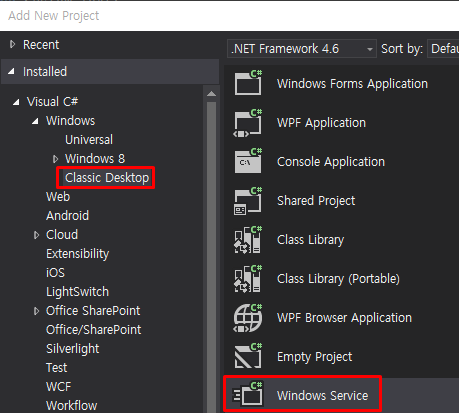This screenshot has width=459, height=413.
Task: Expand the Windows 8 node arrow
Action: (55, 159)
